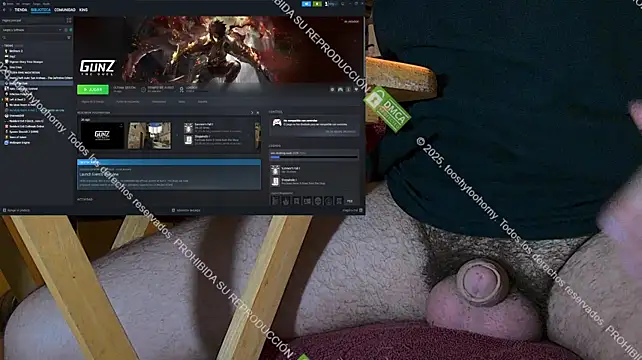
Task: Open the Punto de encuentro tab
Action: point(128,102)
